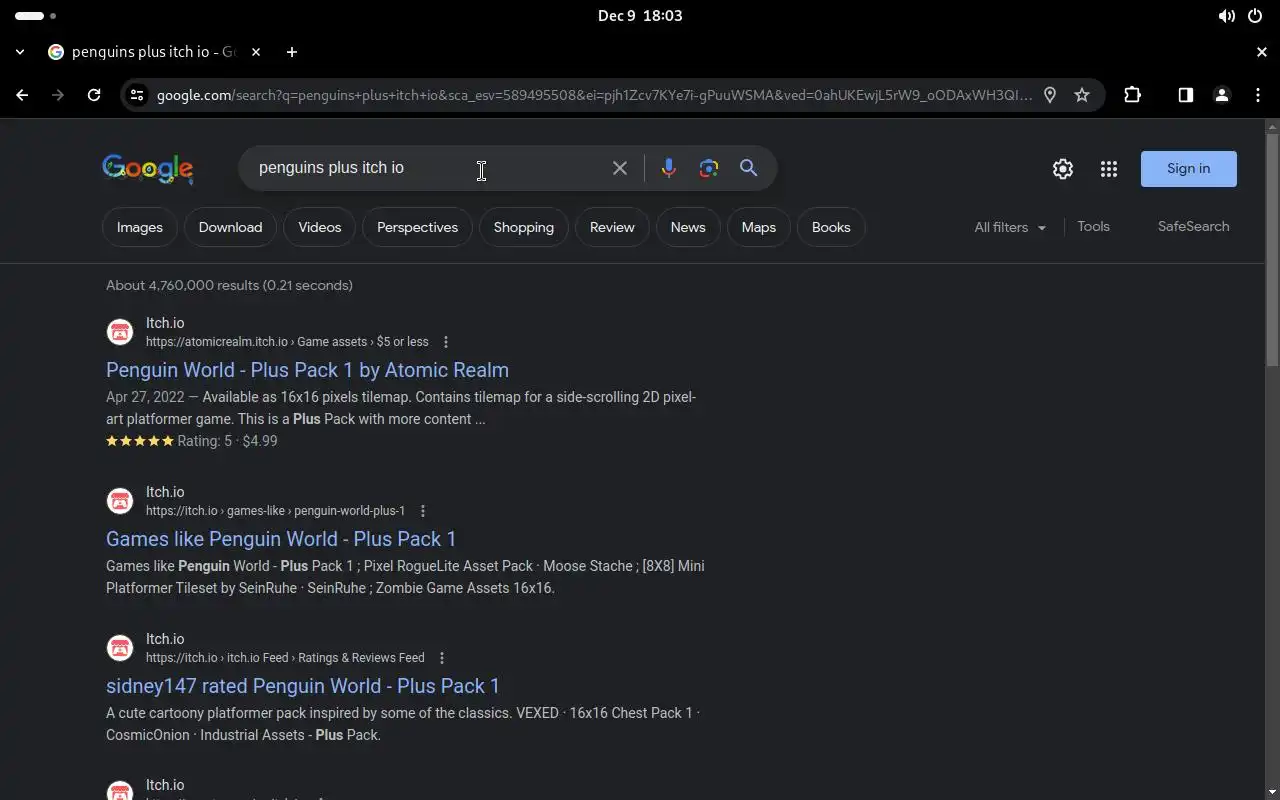This screenshot has height=800, width=1280.
Task: Clear the search query with the X icon
Action: click(620, 168)
